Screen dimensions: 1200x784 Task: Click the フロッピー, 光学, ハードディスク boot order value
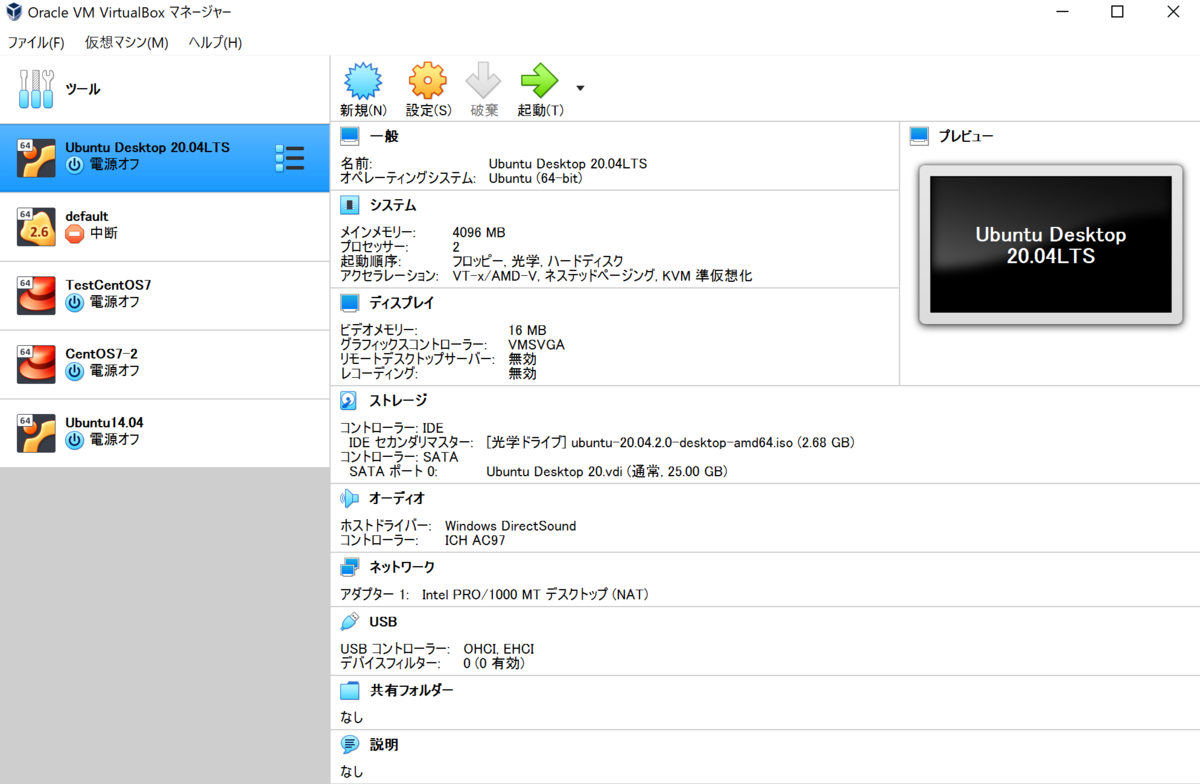point(538,261)
